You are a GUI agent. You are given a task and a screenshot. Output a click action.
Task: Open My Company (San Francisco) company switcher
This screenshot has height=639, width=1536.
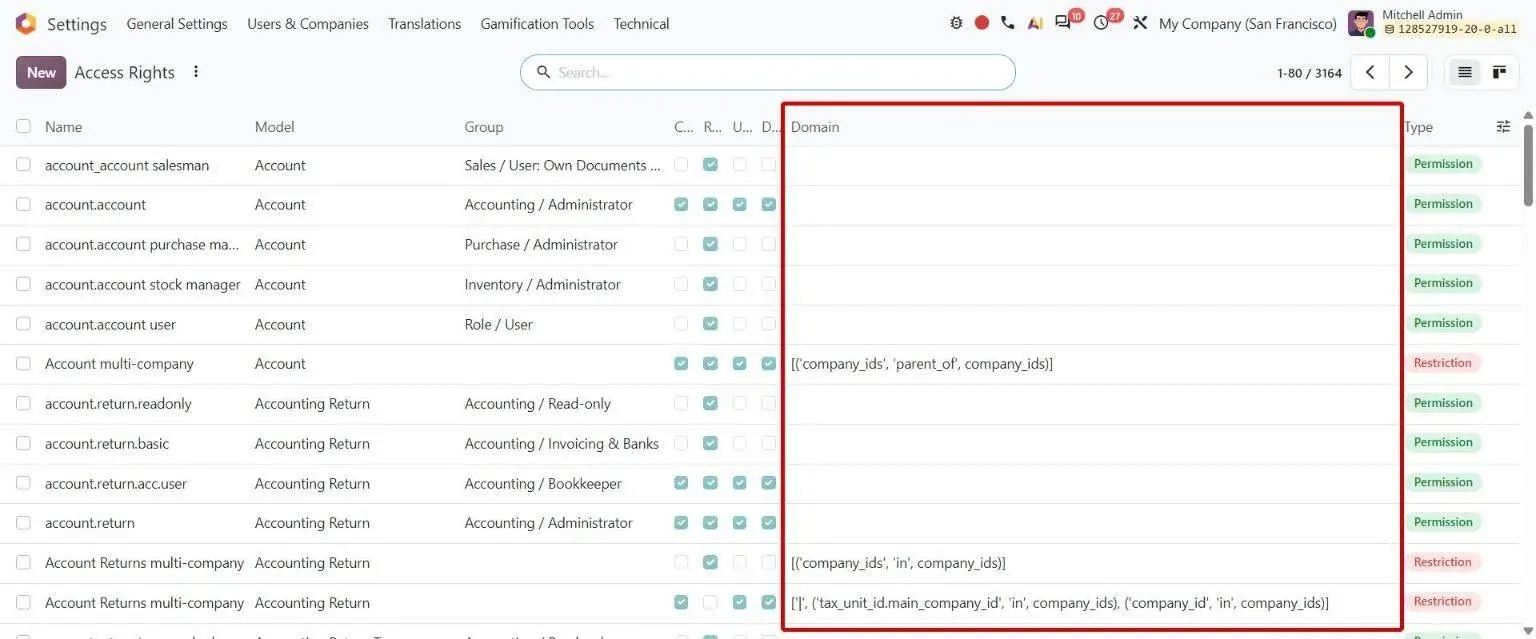coord(1247,23)
